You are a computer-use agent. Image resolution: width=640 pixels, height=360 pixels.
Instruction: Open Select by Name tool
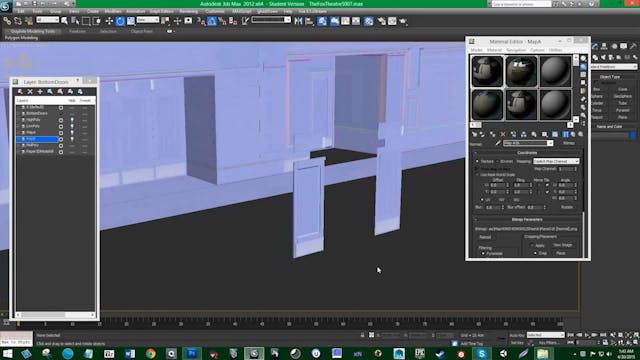[75, 21]
